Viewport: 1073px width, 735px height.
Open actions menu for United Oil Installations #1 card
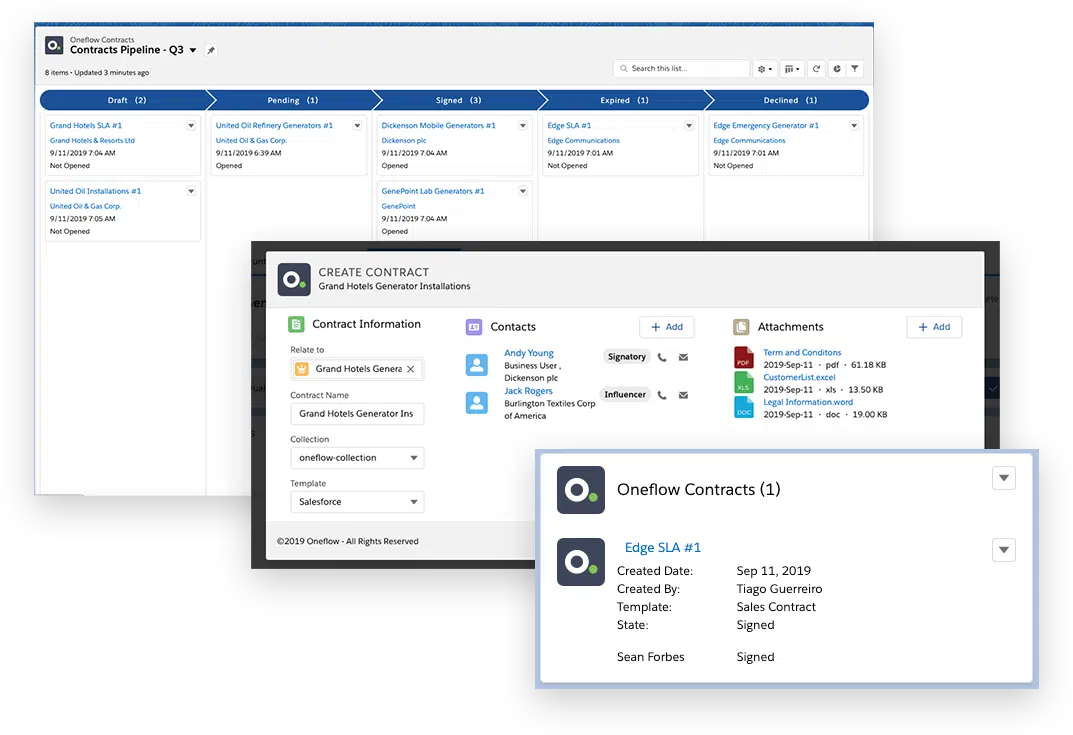(191, 192)
